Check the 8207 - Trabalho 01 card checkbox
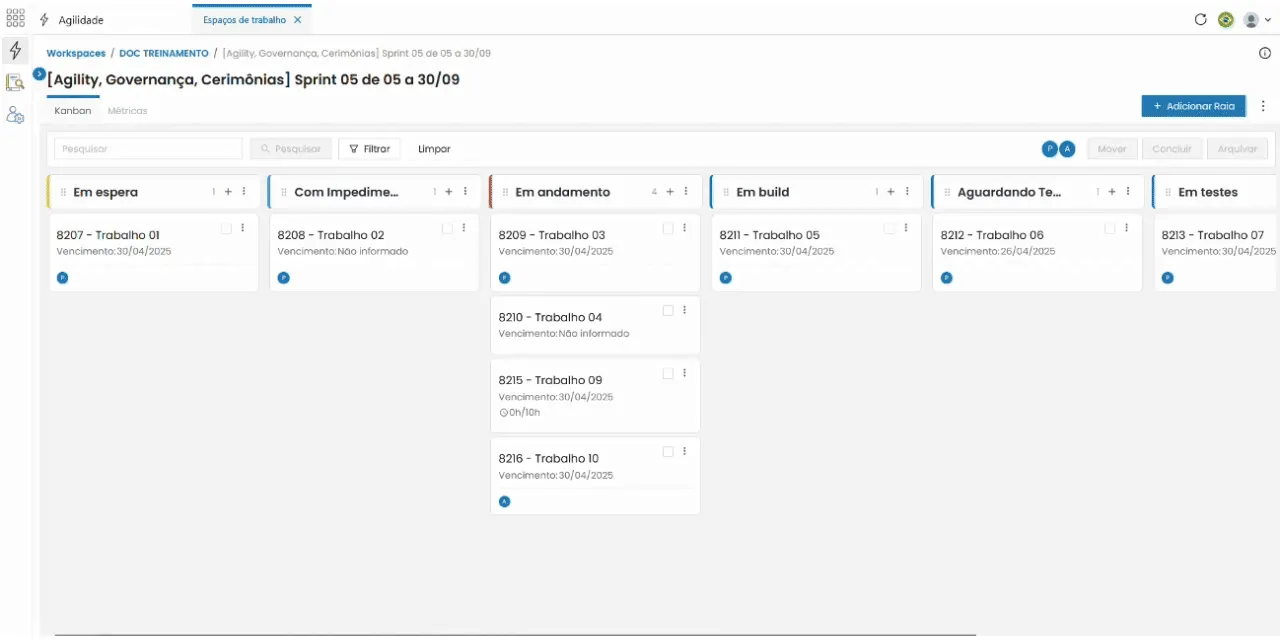 (x=226, y=229)
